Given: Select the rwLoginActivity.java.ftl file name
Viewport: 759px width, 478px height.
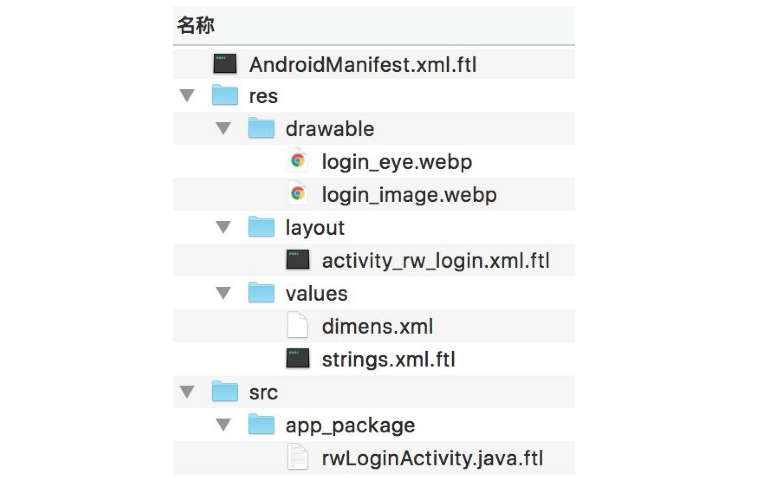Looking at the screenshot, I should coord(432,458).
